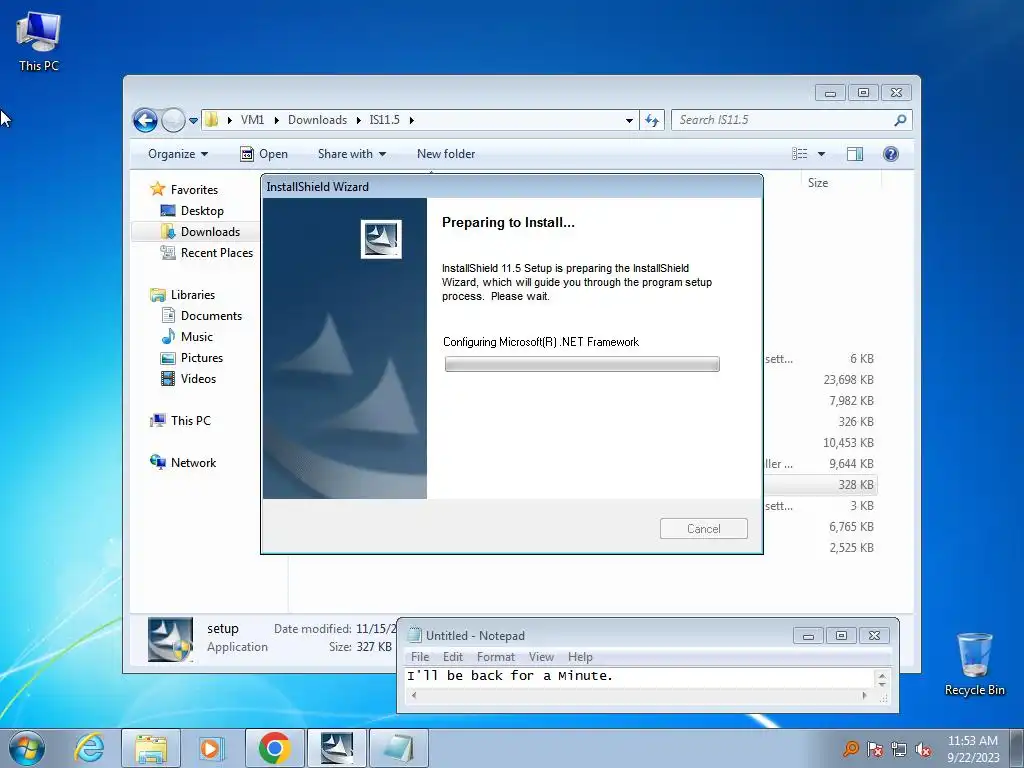Image resolution: width=1024 pixels, height=768 pixels.
Task: Click the muted volume tray icon
Action: coord(922,749)
